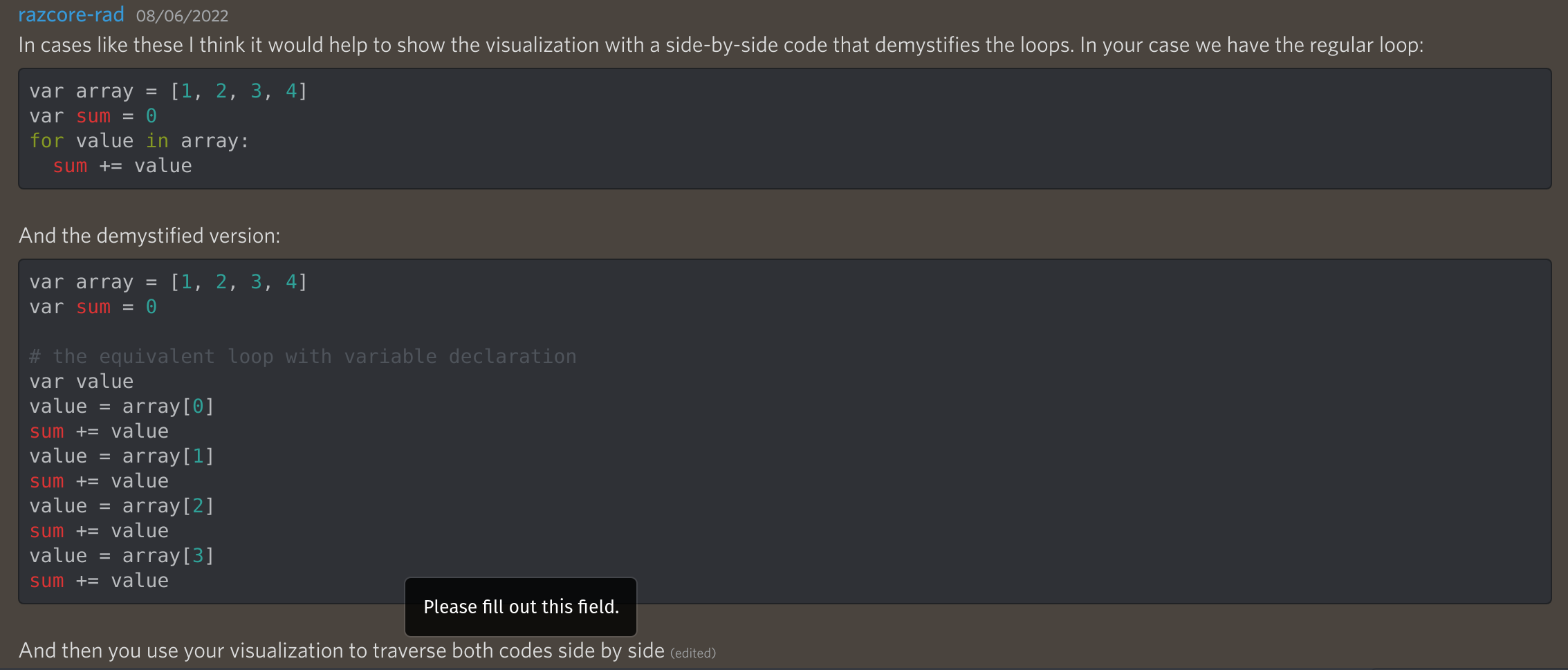Click the final 'sum += value' line

(x=98, y=580)
